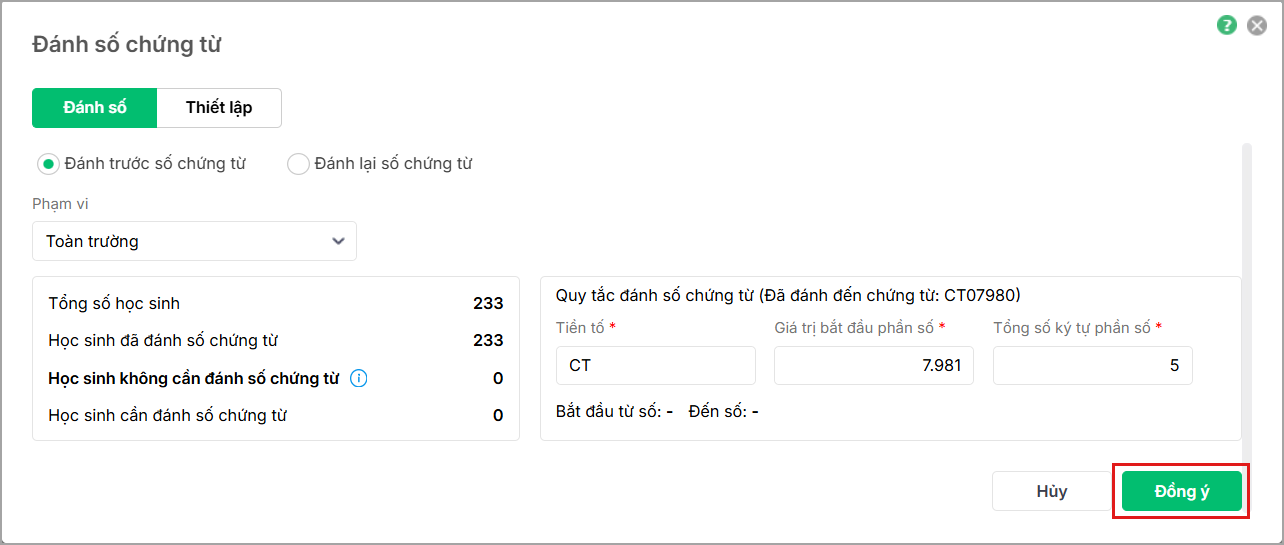Click the Tổng số học sinh label

[x=114, y=303]
